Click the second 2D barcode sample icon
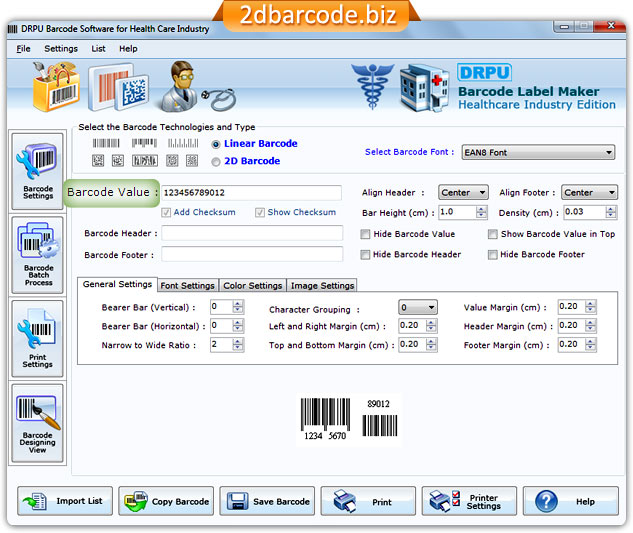633x533 pixels. click(118, 161)
